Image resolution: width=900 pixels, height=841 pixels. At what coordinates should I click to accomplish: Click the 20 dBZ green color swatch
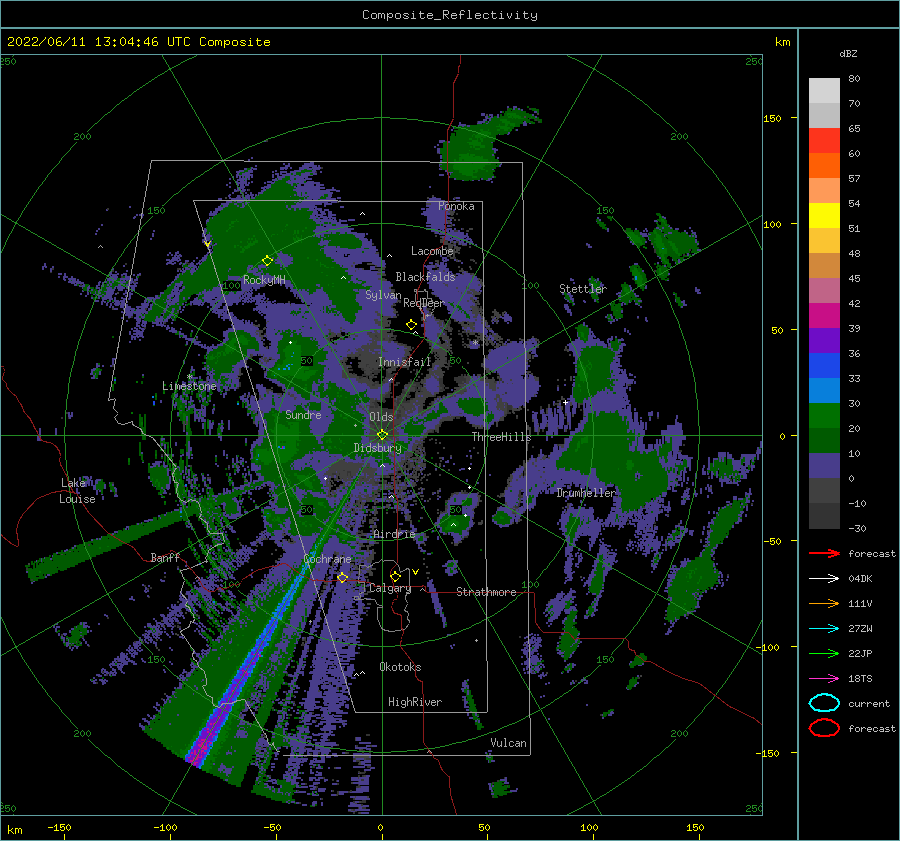pos(824,440)
